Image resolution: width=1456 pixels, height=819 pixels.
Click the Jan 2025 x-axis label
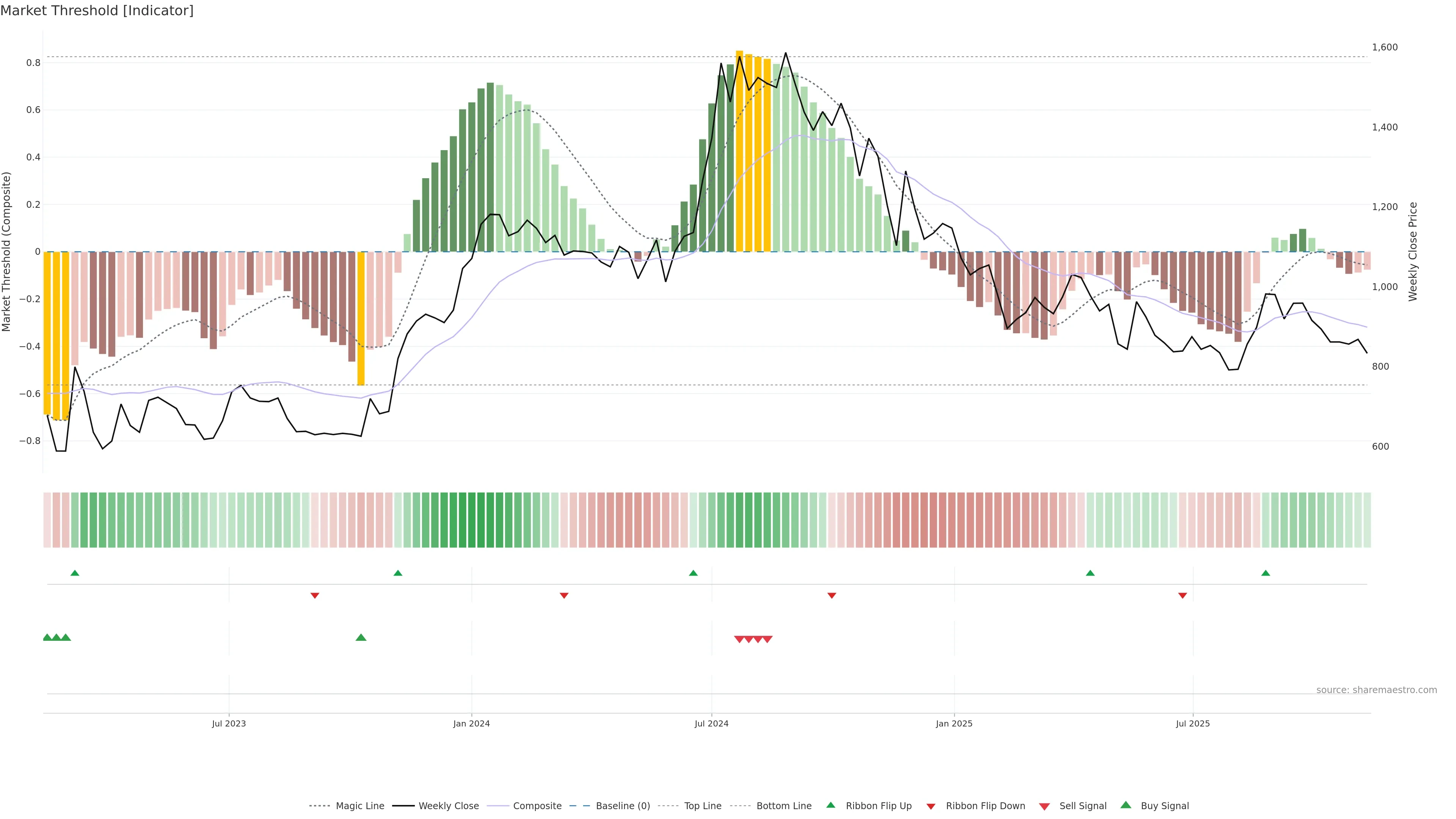[954, 723]
